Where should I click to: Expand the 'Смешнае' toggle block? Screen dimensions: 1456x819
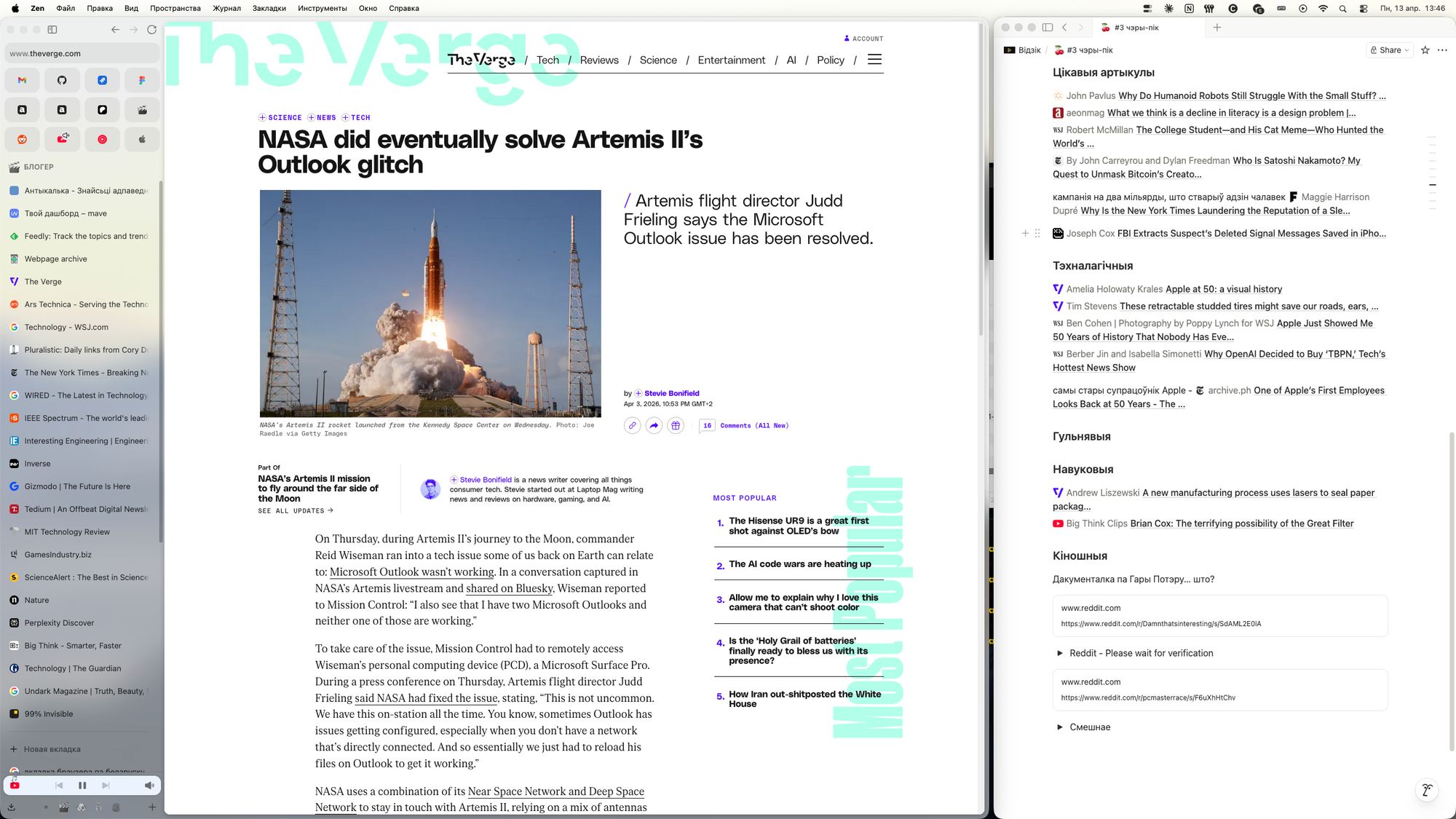pos(1060,727)
